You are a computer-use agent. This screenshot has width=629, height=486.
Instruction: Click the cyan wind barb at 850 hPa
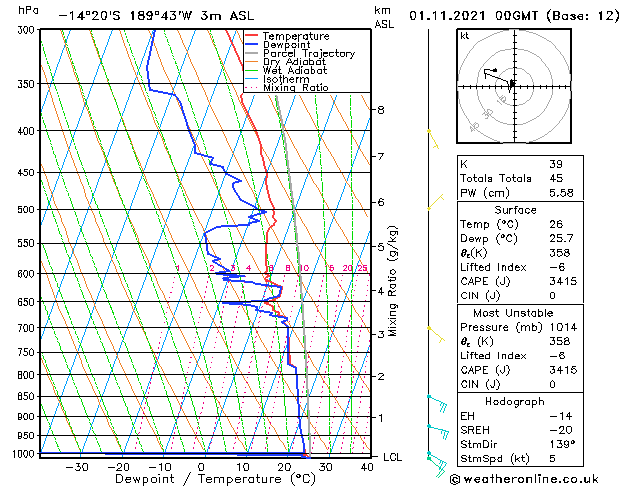438,403
